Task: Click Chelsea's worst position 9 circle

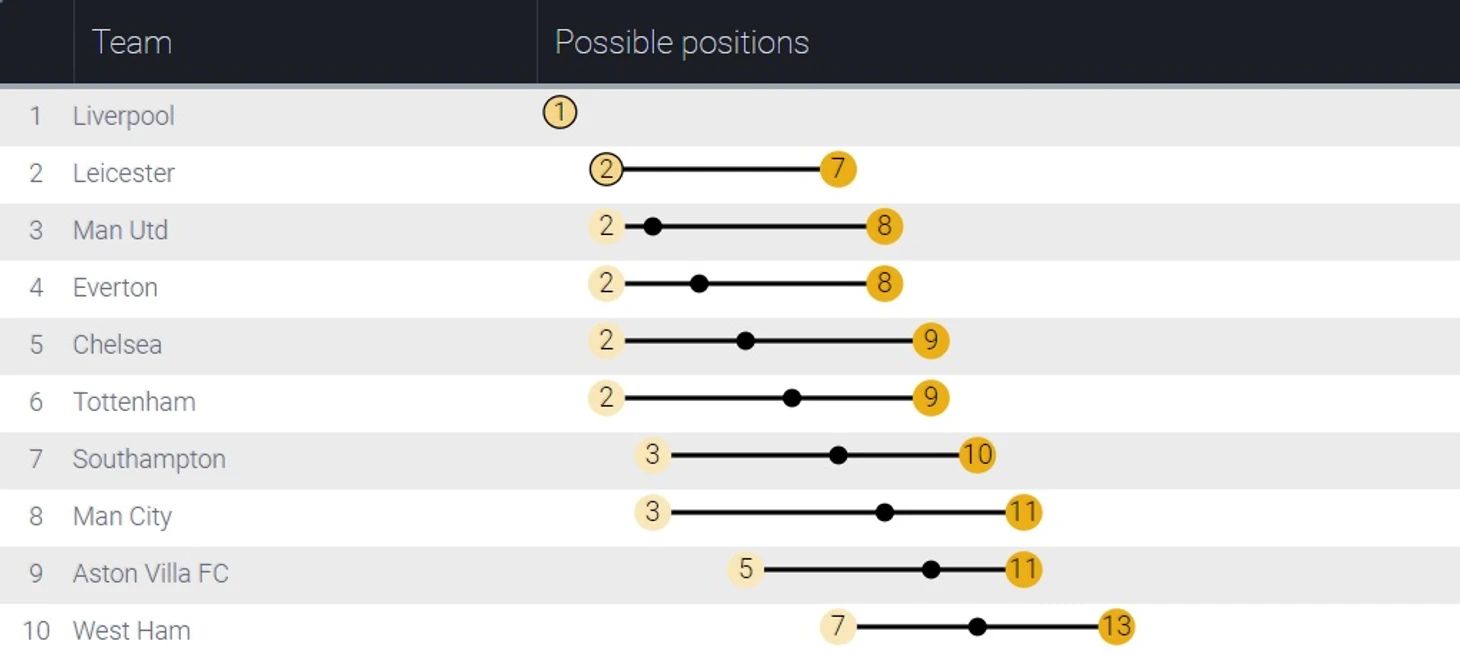Action: tap(931, 341)
